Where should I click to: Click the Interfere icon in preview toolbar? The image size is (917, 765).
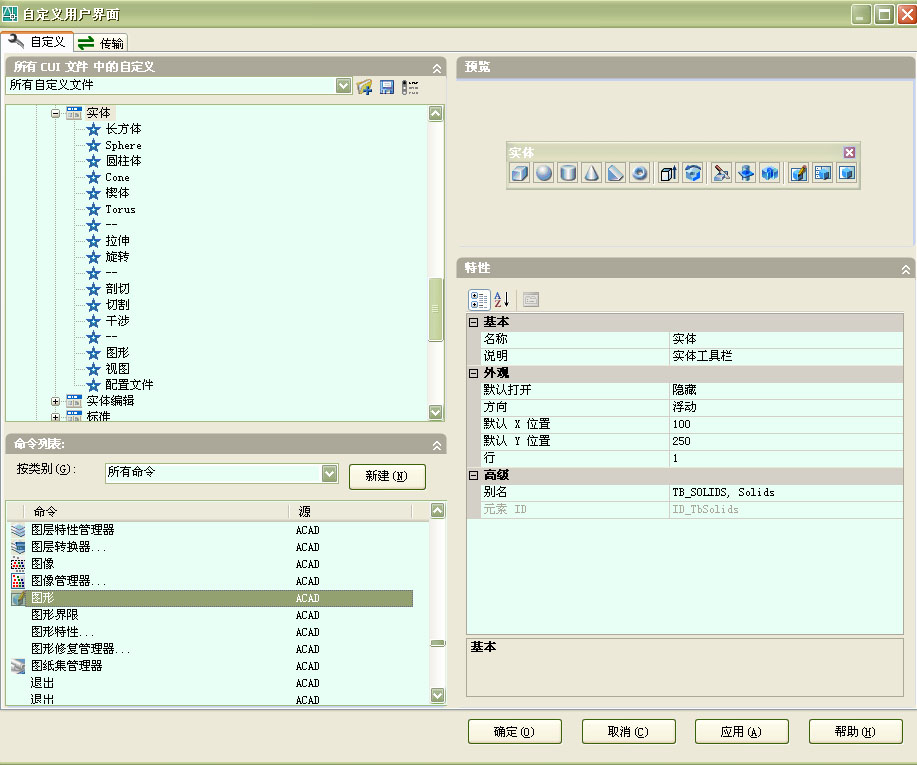point(770,173)
